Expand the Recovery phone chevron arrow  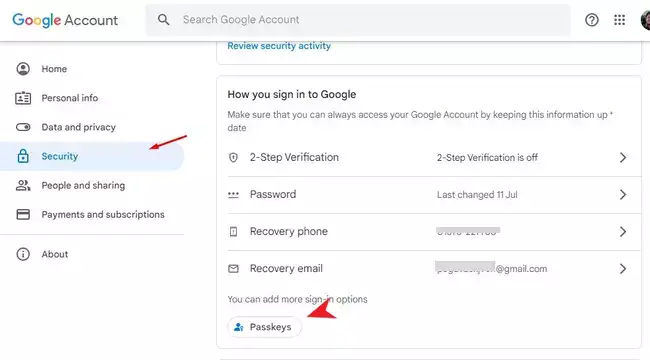(623, 231)
